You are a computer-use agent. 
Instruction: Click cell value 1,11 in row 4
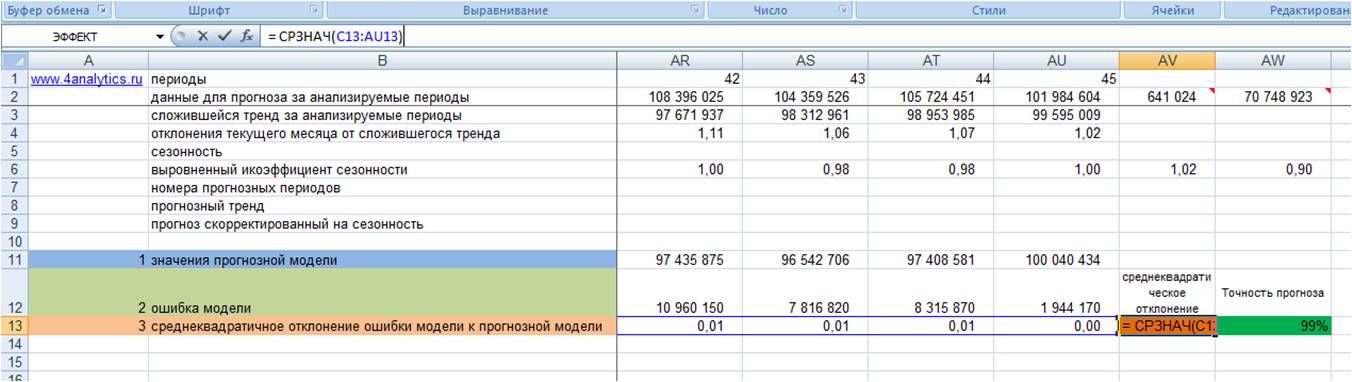point(680,133)
